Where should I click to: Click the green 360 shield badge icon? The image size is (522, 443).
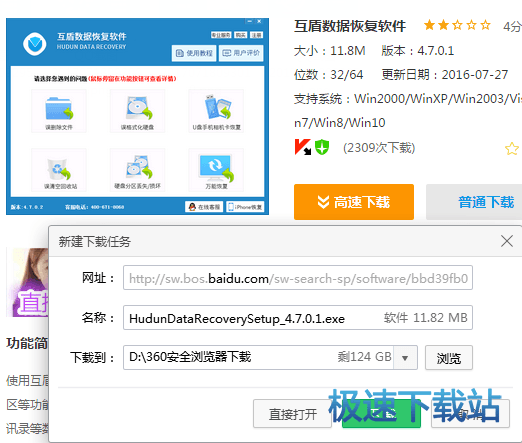point(322,147)
